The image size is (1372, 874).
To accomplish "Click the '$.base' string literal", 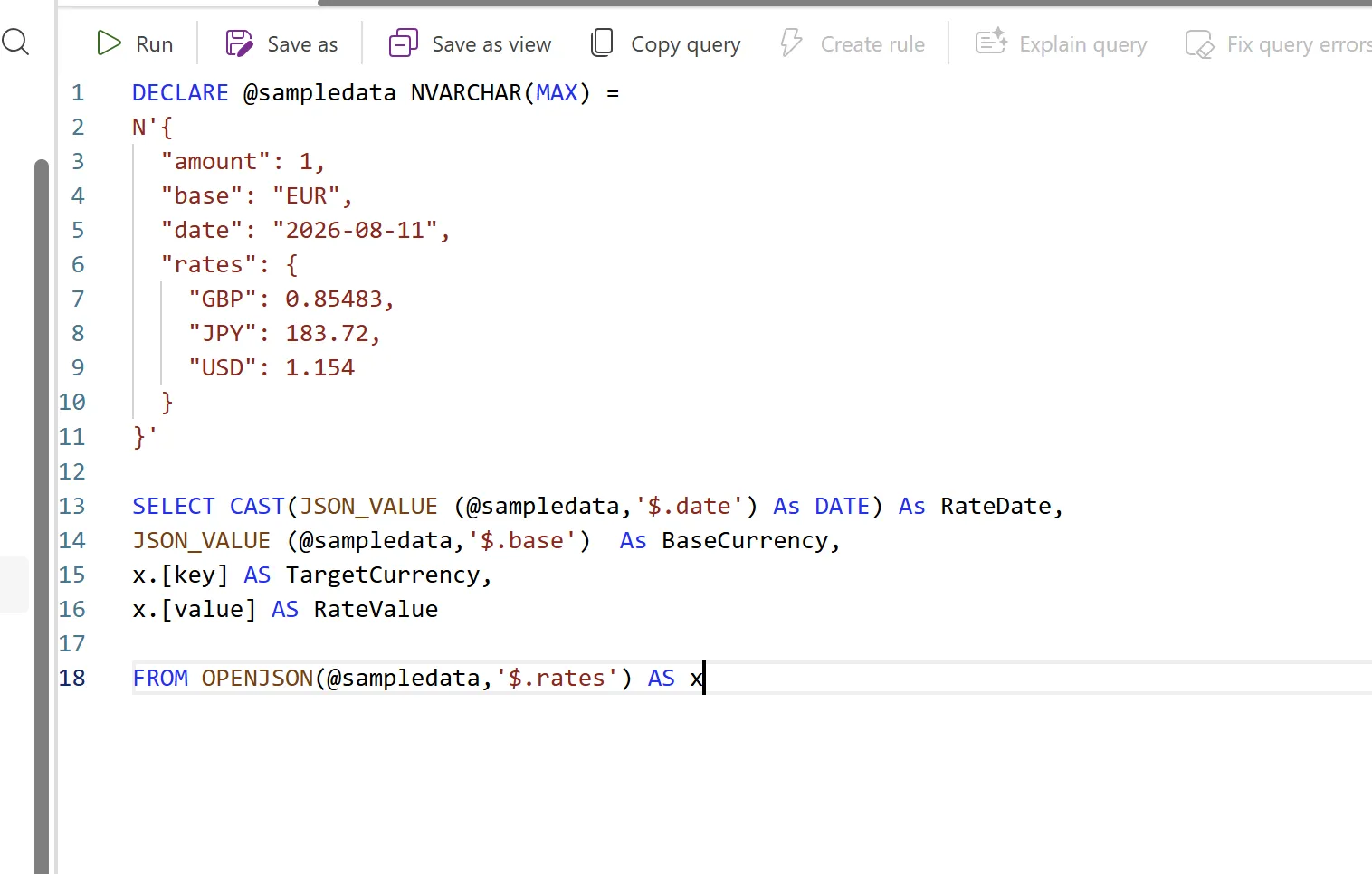I will tap(522, 541).
